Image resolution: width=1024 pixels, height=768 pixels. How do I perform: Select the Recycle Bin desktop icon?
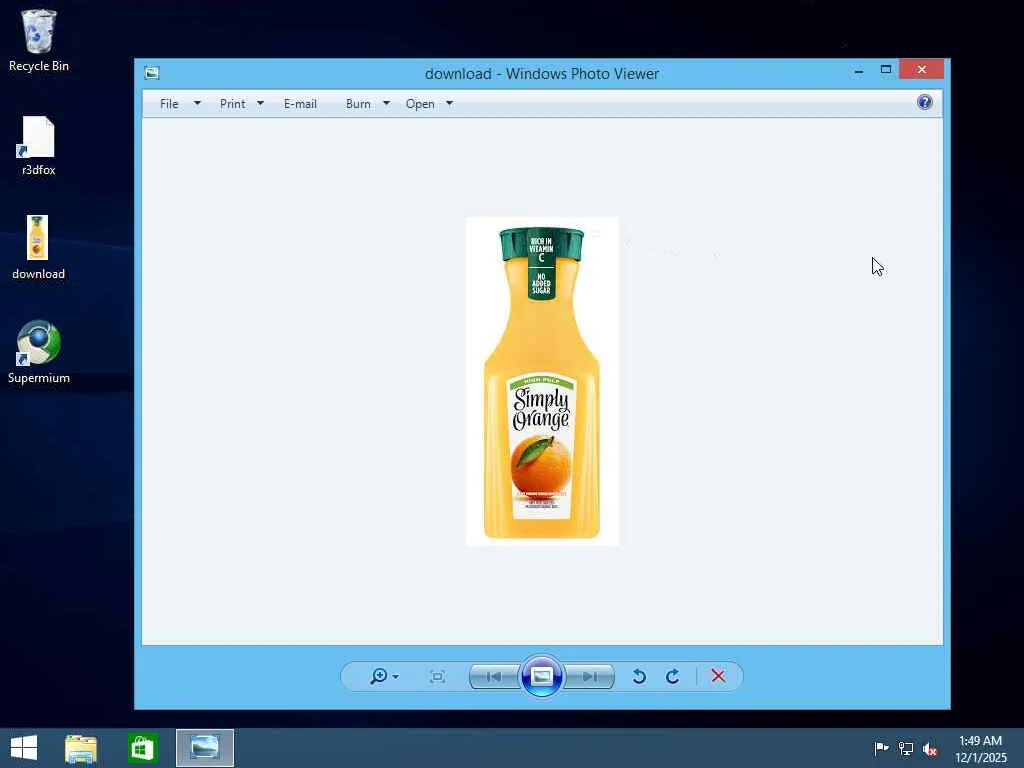39,40
